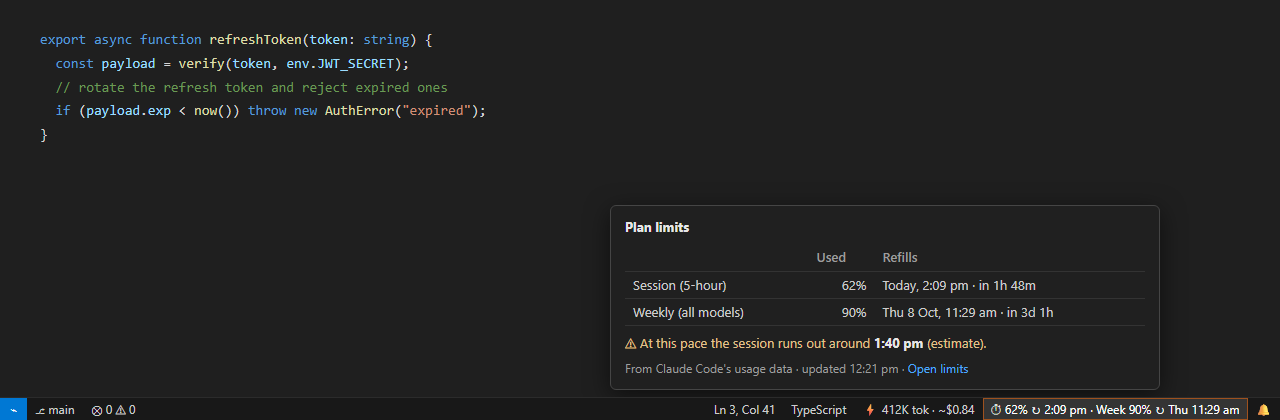Click the 90% used value
Viewport: 1280px width, 420px height.
coord(854,312)
